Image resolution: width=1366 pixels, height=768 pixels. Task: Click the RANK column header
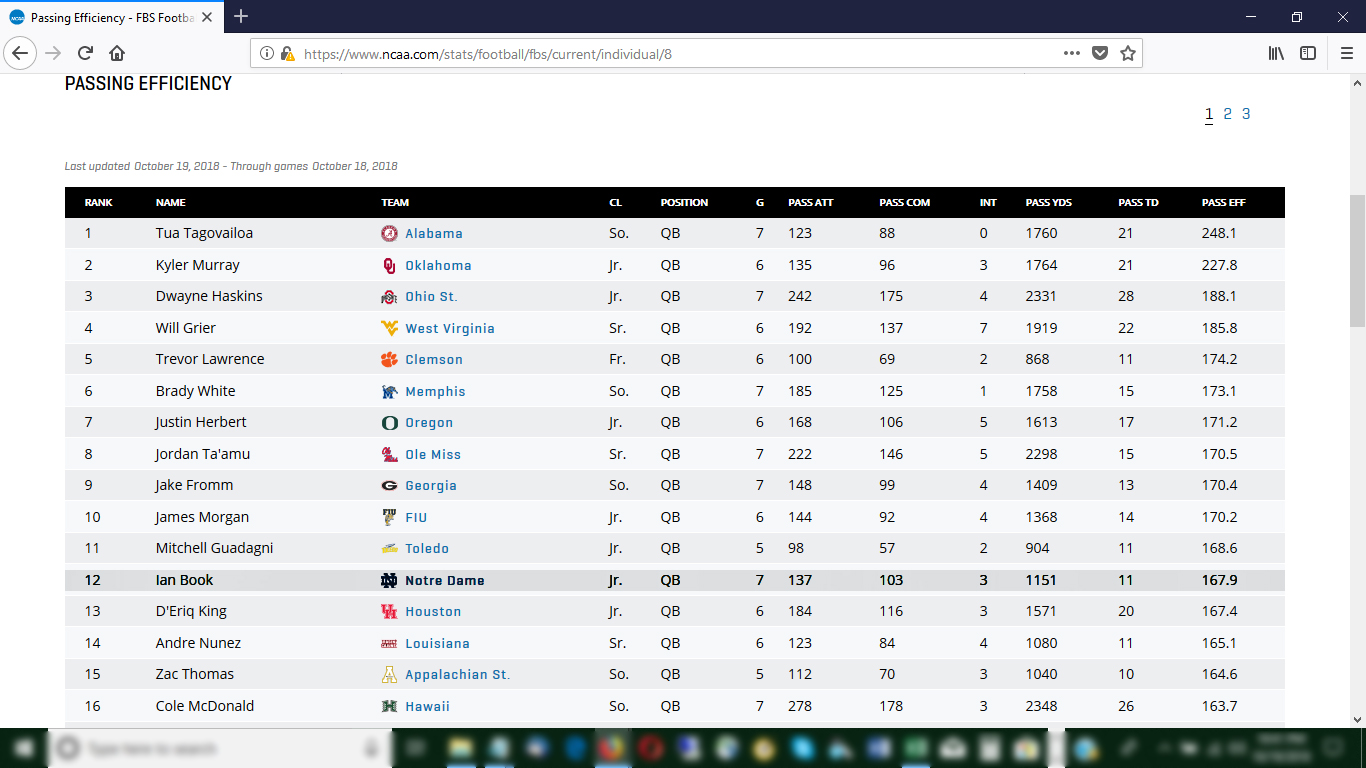(x=98, y=203)
